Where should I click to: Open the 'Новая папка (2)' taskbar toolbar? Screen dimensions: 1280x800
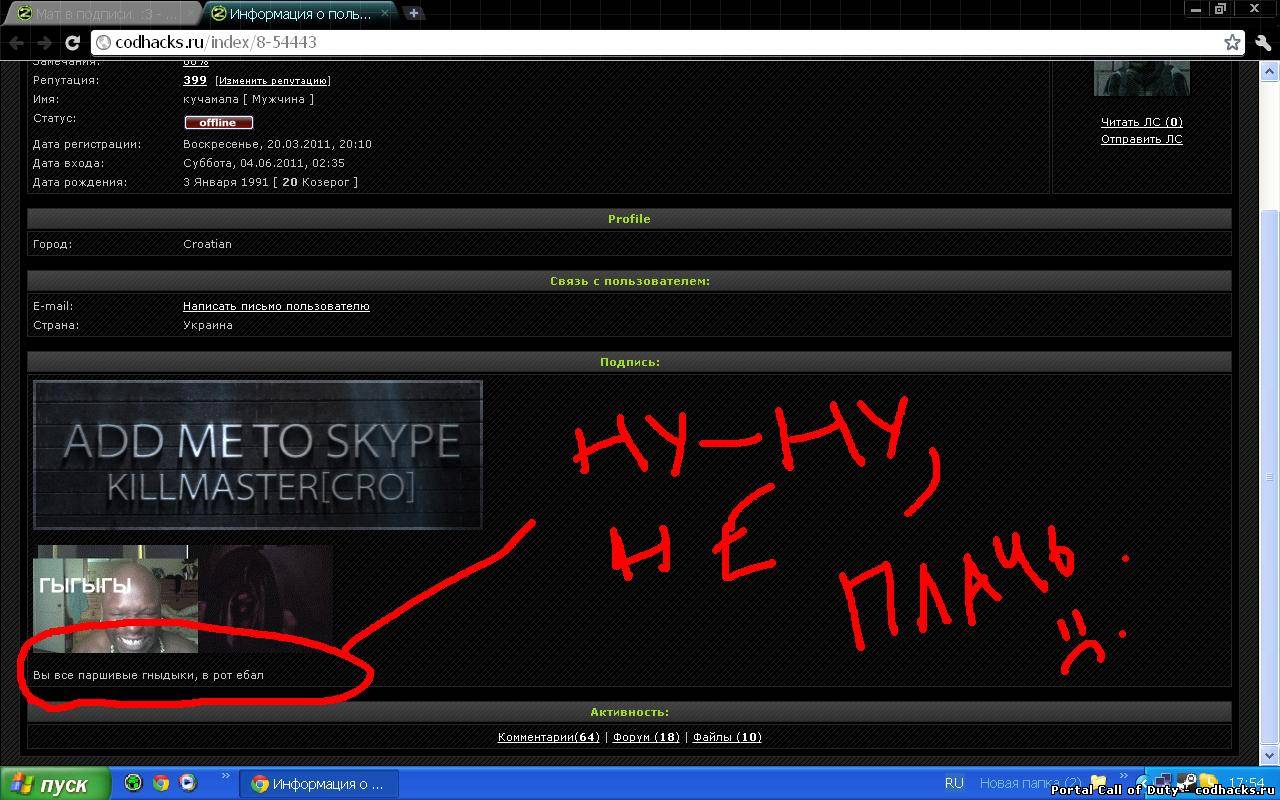(1030, 783)
